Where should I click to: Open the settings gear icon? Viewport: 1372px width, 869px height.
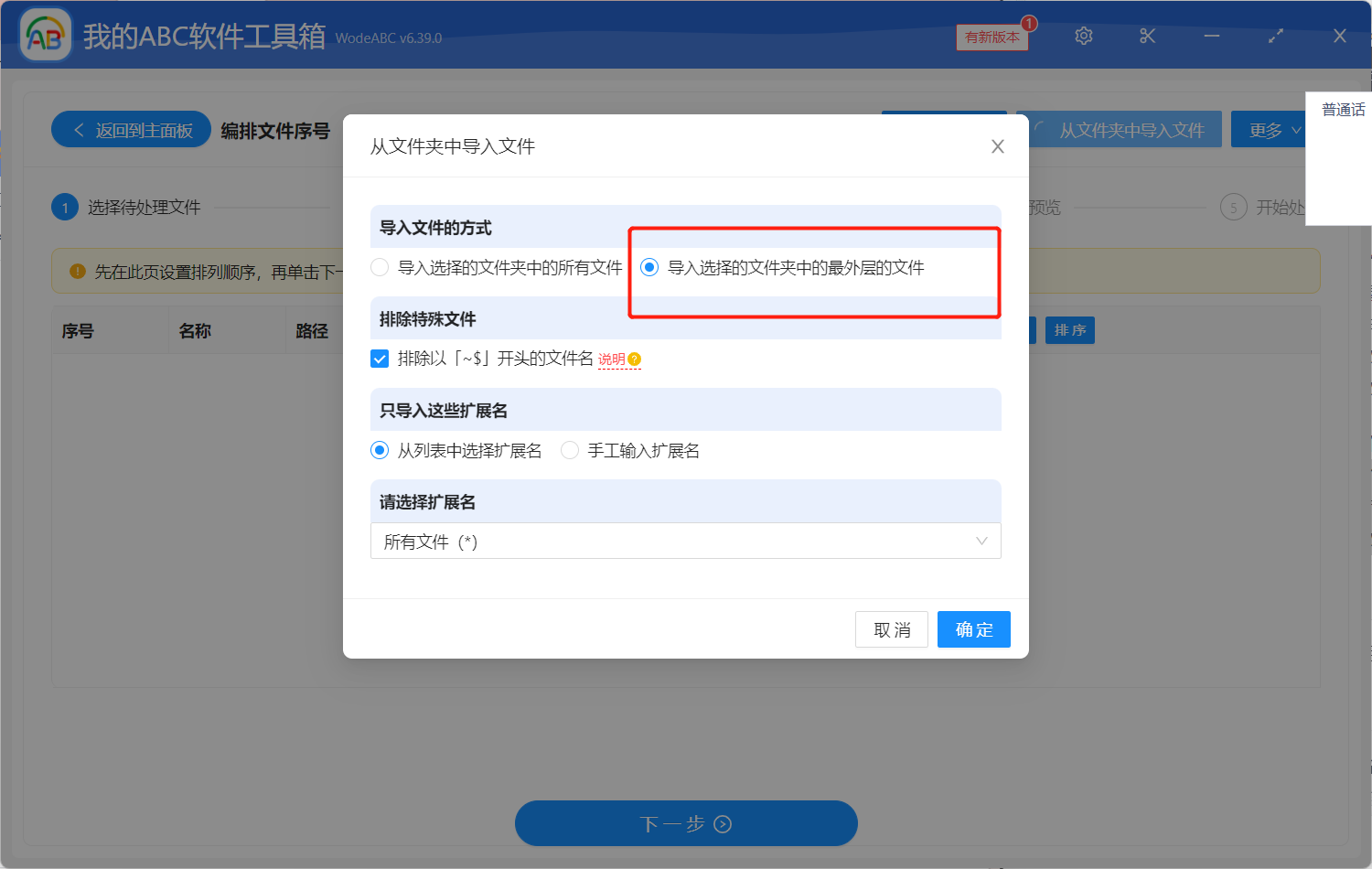click(1084, 36)
